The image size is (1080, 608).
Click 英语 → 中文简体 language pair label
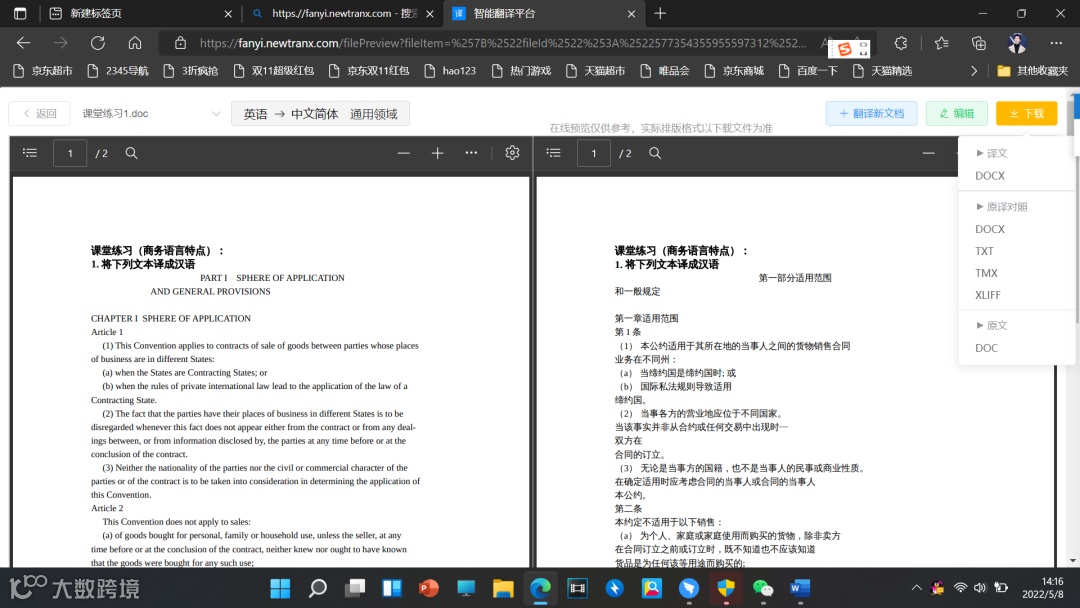tap(291, 114)
